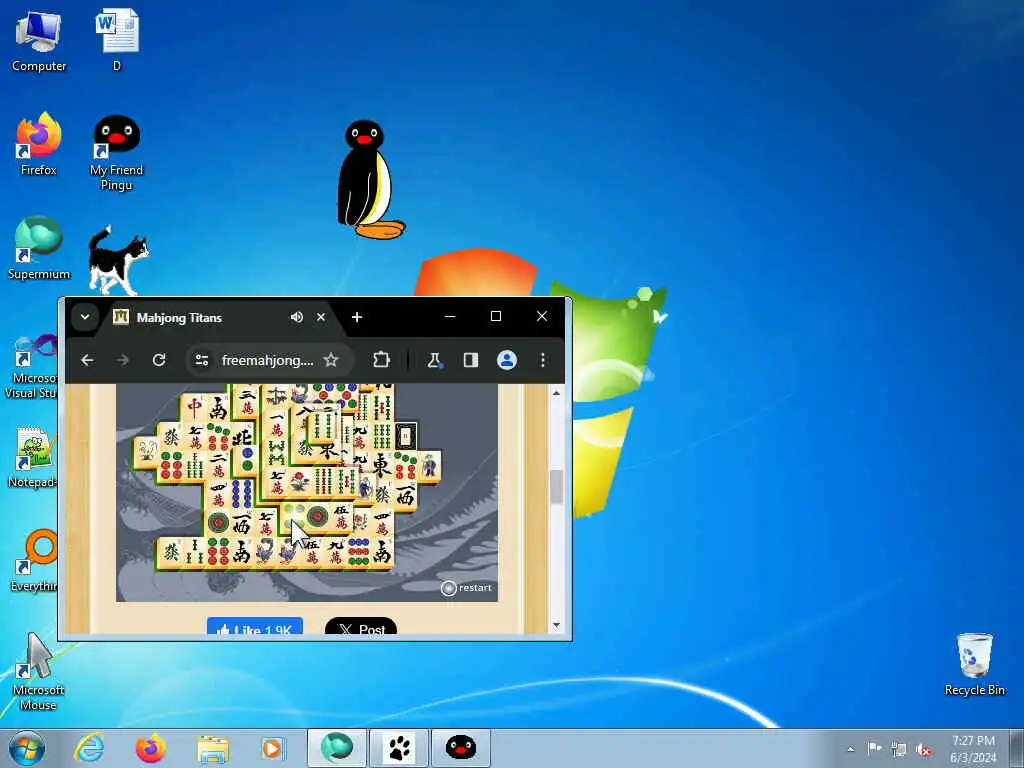Open the Notepad++ desktop shortcut
The image size is (1024, 768).
coord(32,457)
